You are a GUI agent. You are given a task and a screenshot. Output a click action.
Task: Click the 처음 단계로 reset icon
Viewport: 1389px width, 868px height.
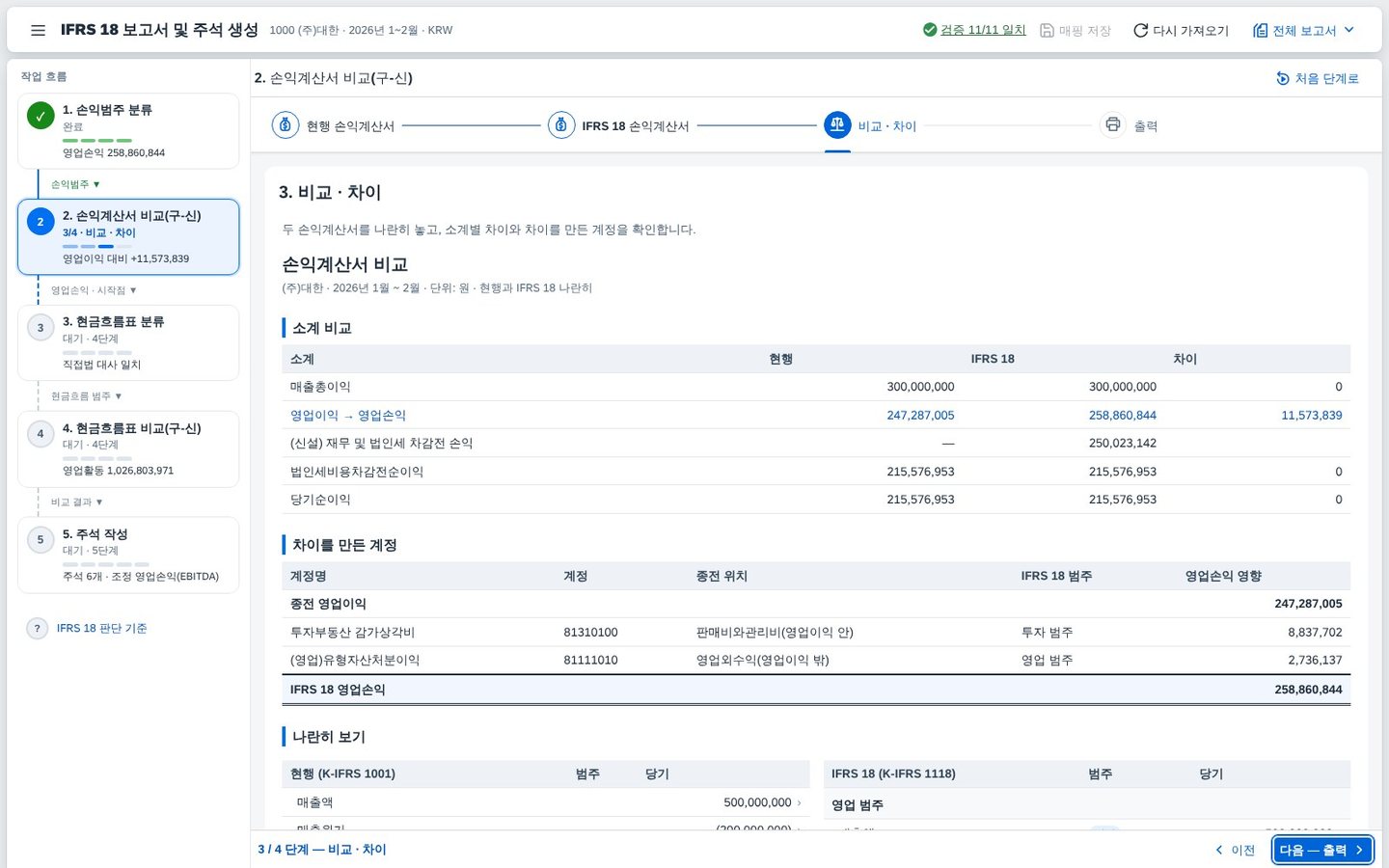(x=1283, y=78)
